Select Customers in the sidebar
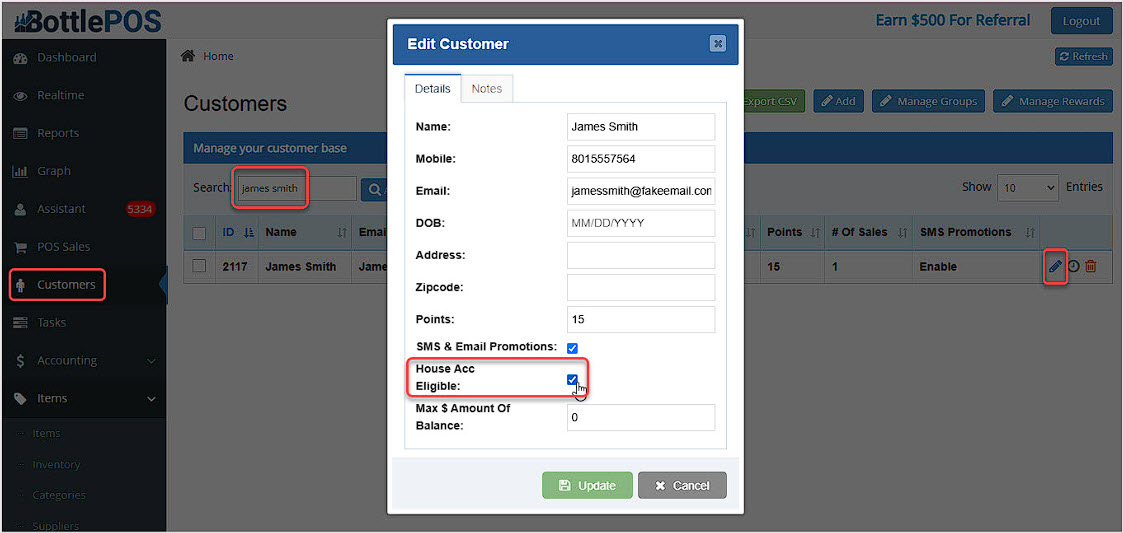 click(x=65, y=285)
